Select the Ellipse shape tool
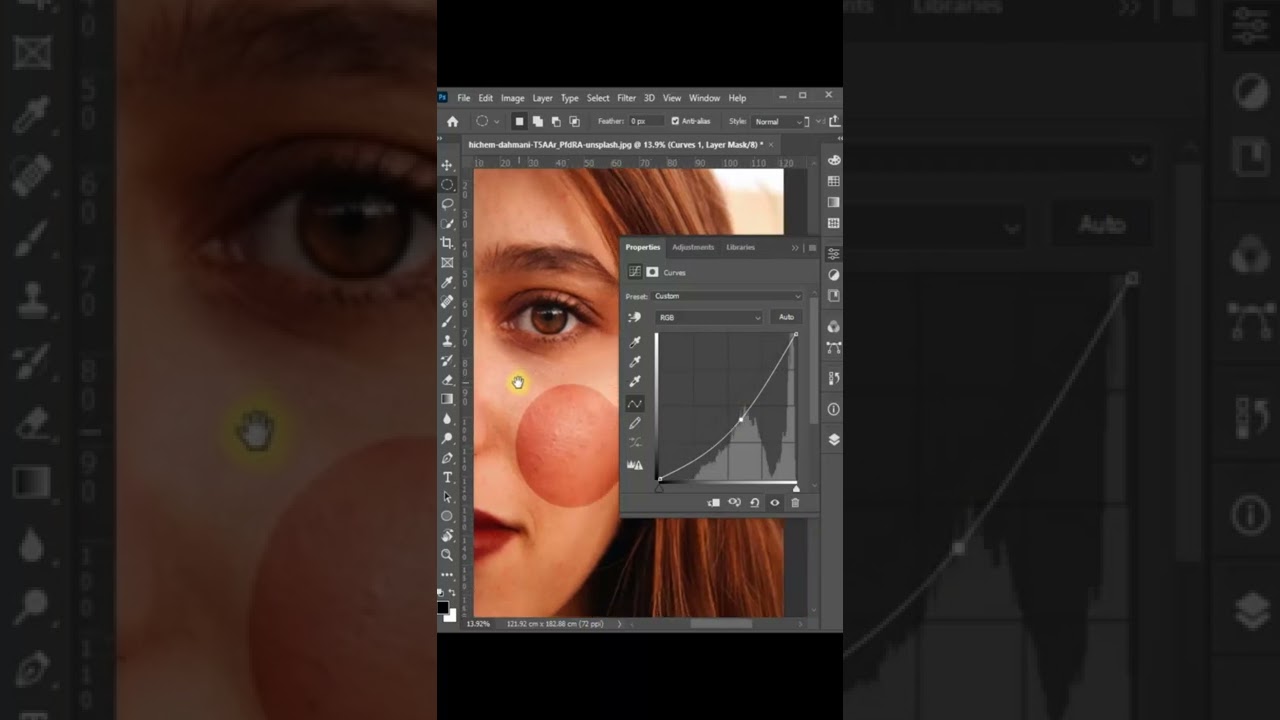 tap(447, 516)
